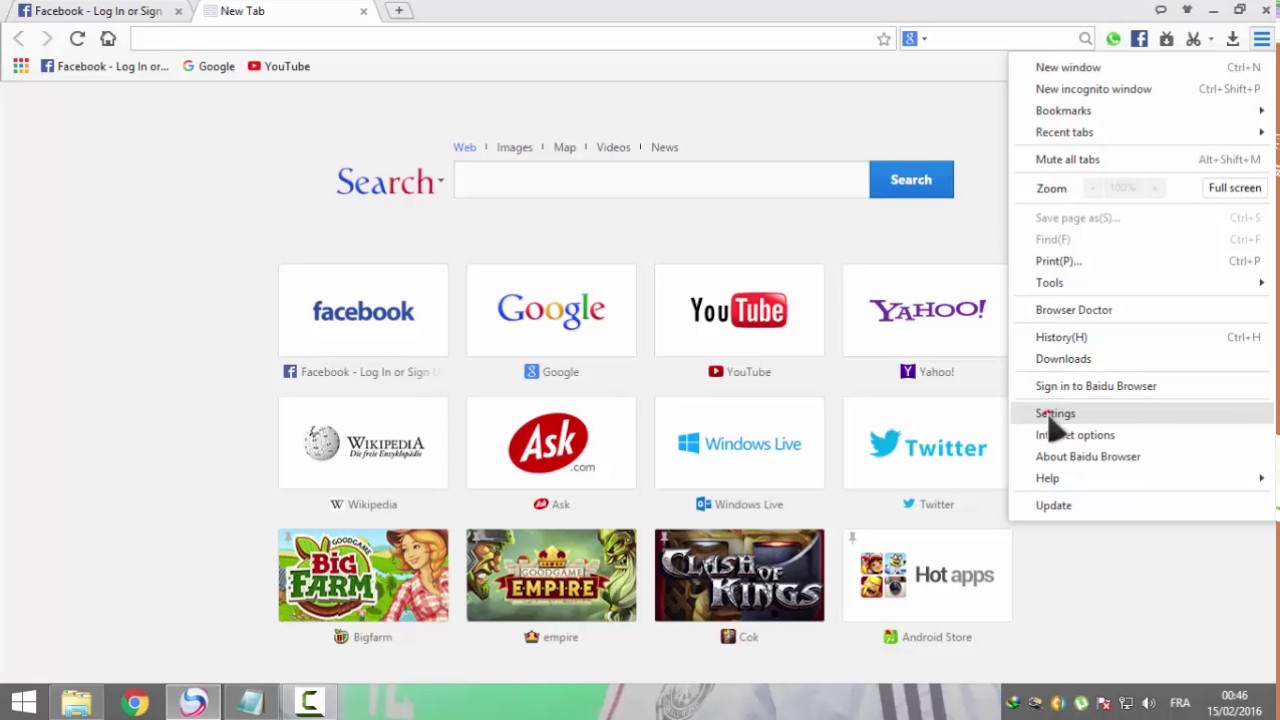1280x720 pixels.
Task: Expand the screenshot tool dropdown arrow
Action: coord(1210,40)
